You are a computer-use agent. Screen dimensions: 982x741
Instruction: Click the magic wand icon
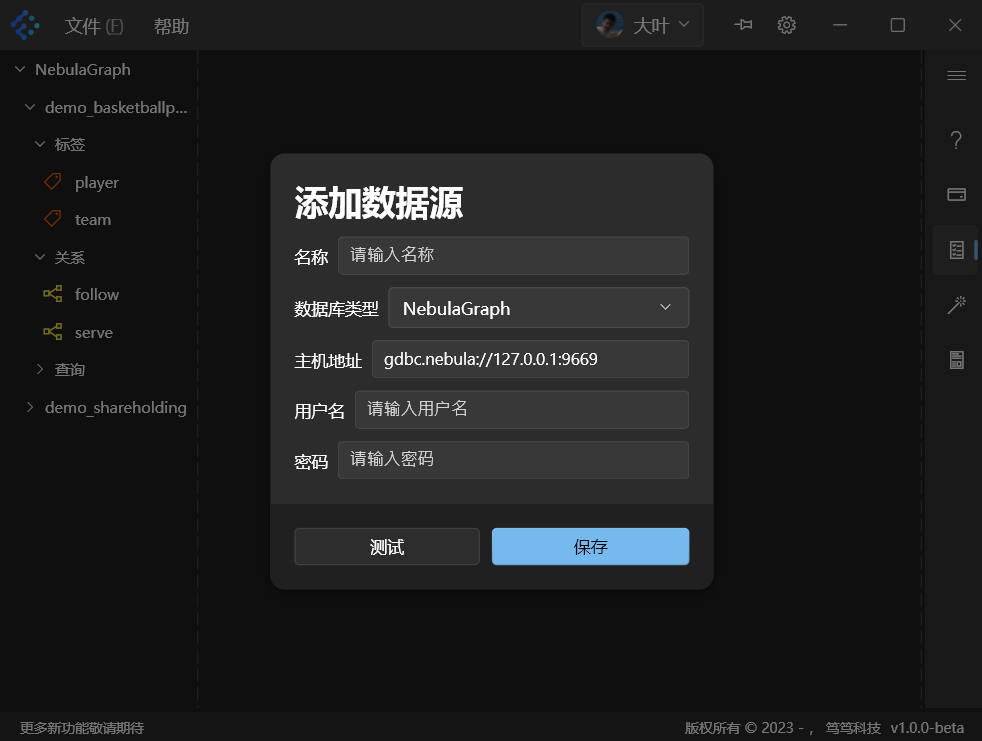[956, 305]
